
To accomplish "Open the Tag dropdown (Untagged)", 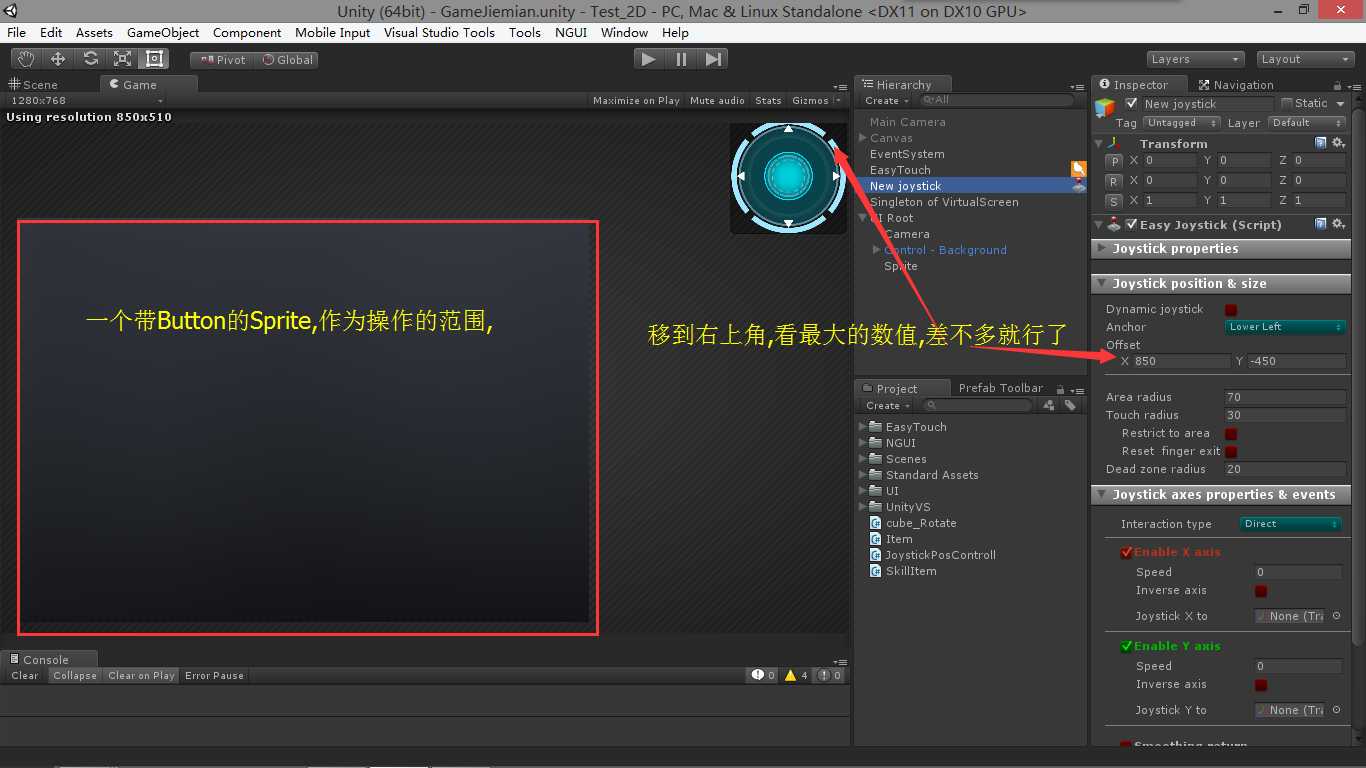I will click(x=1181, y=123).
